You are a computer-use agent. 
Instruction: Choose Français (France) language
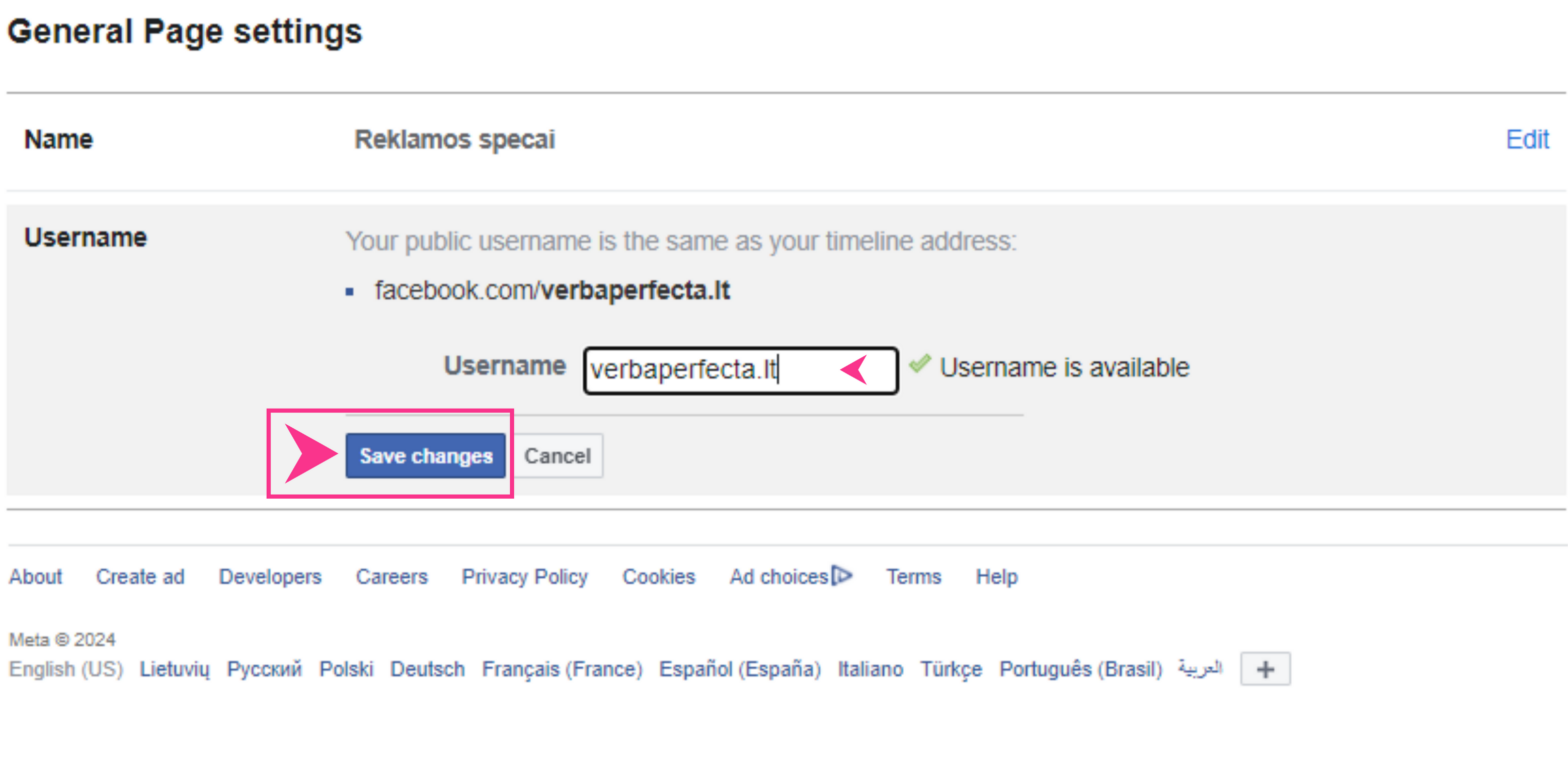(x=563, y=669)
